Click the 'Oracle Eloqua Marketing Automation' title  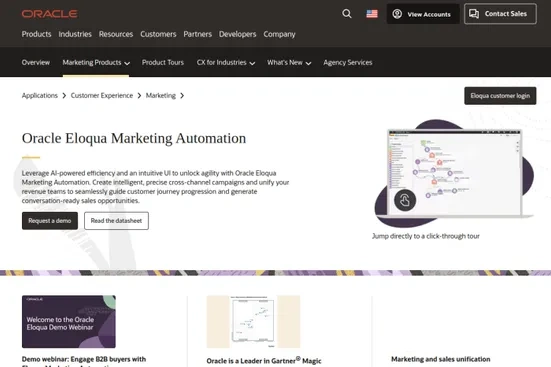[134, 138]
